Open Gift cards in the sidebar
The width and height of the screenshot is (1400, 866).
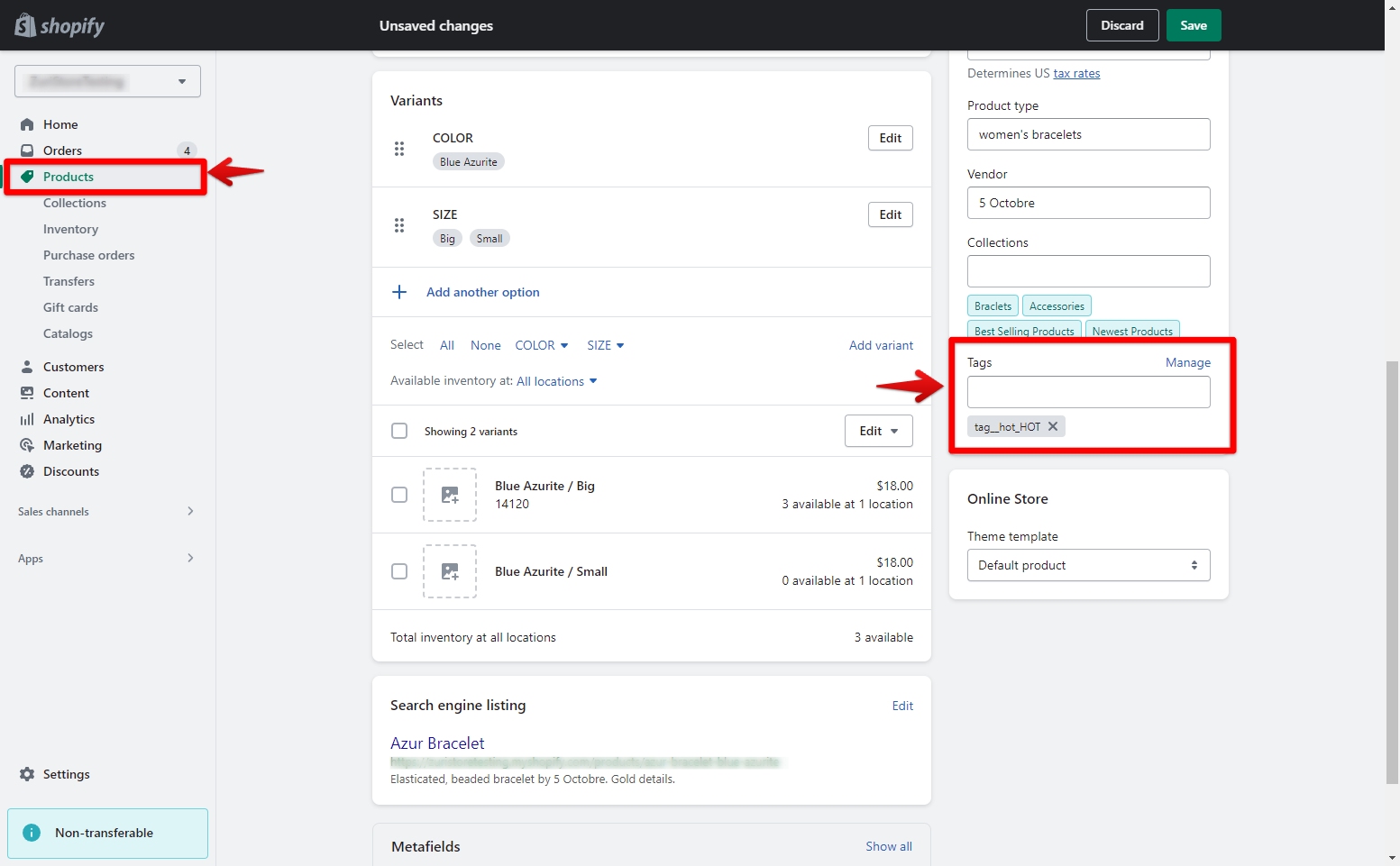[70, 307]
